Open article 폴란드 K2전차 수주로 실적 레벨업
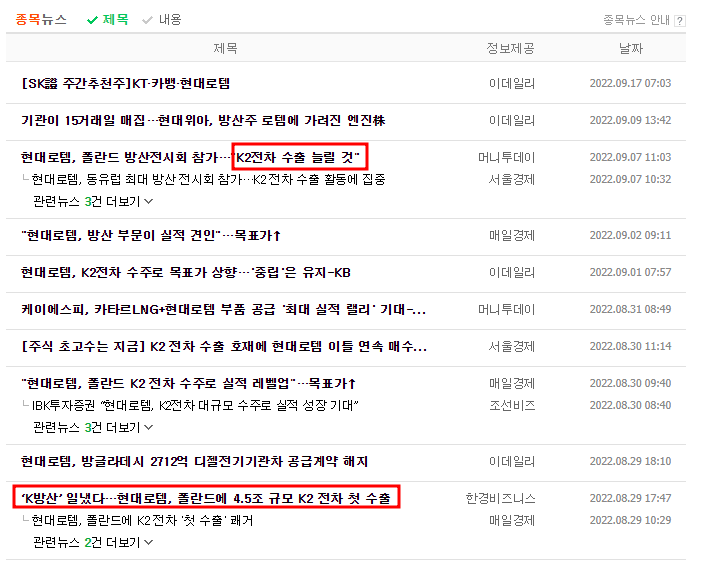 pyautogui.click(x=189, y=383)
